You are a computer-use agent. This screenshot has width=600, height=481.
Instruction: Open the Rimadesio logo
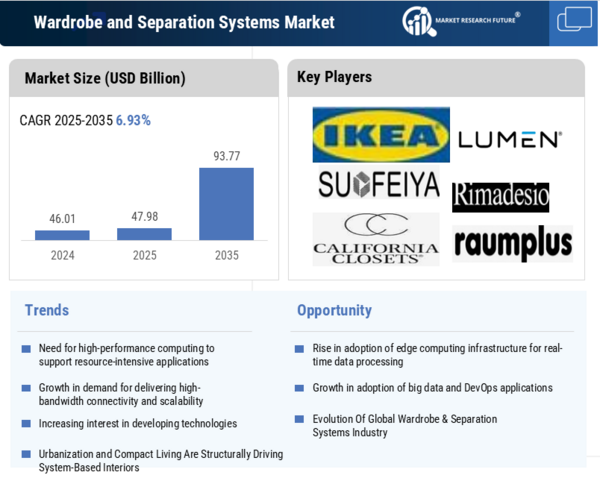click(500, 197)
